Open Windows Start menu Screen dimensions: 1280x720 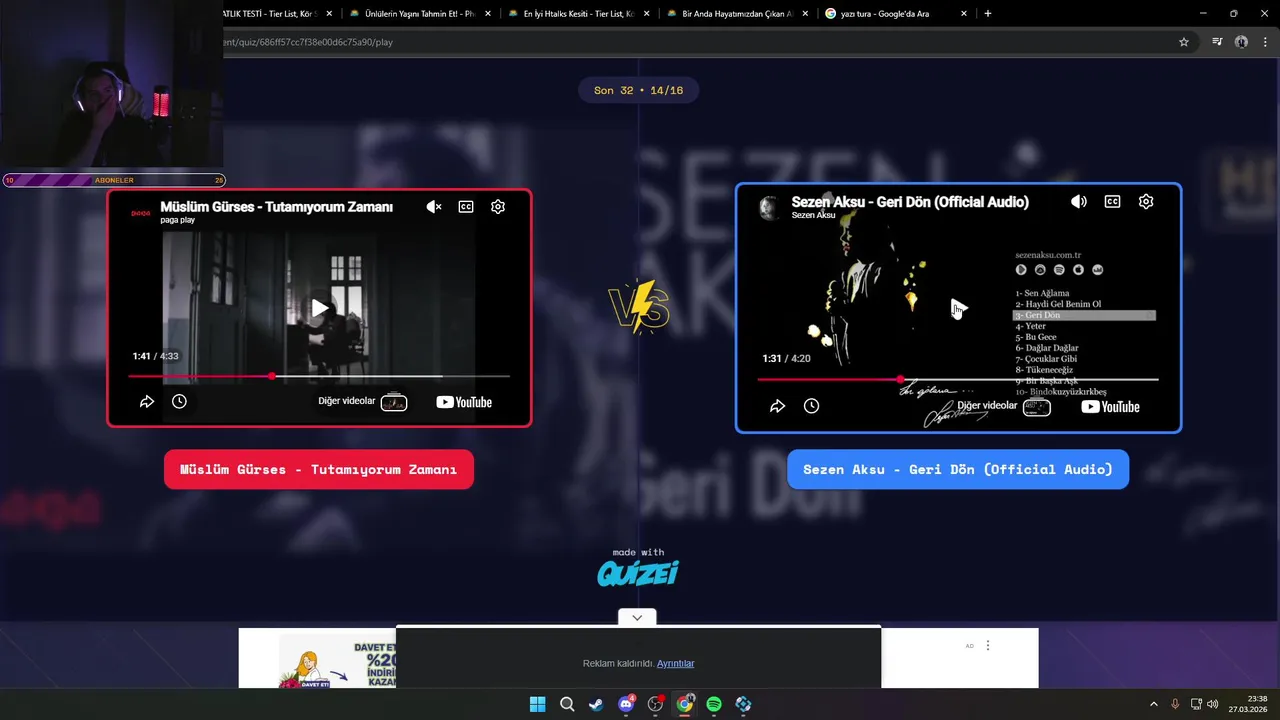(x=537, y=704)
